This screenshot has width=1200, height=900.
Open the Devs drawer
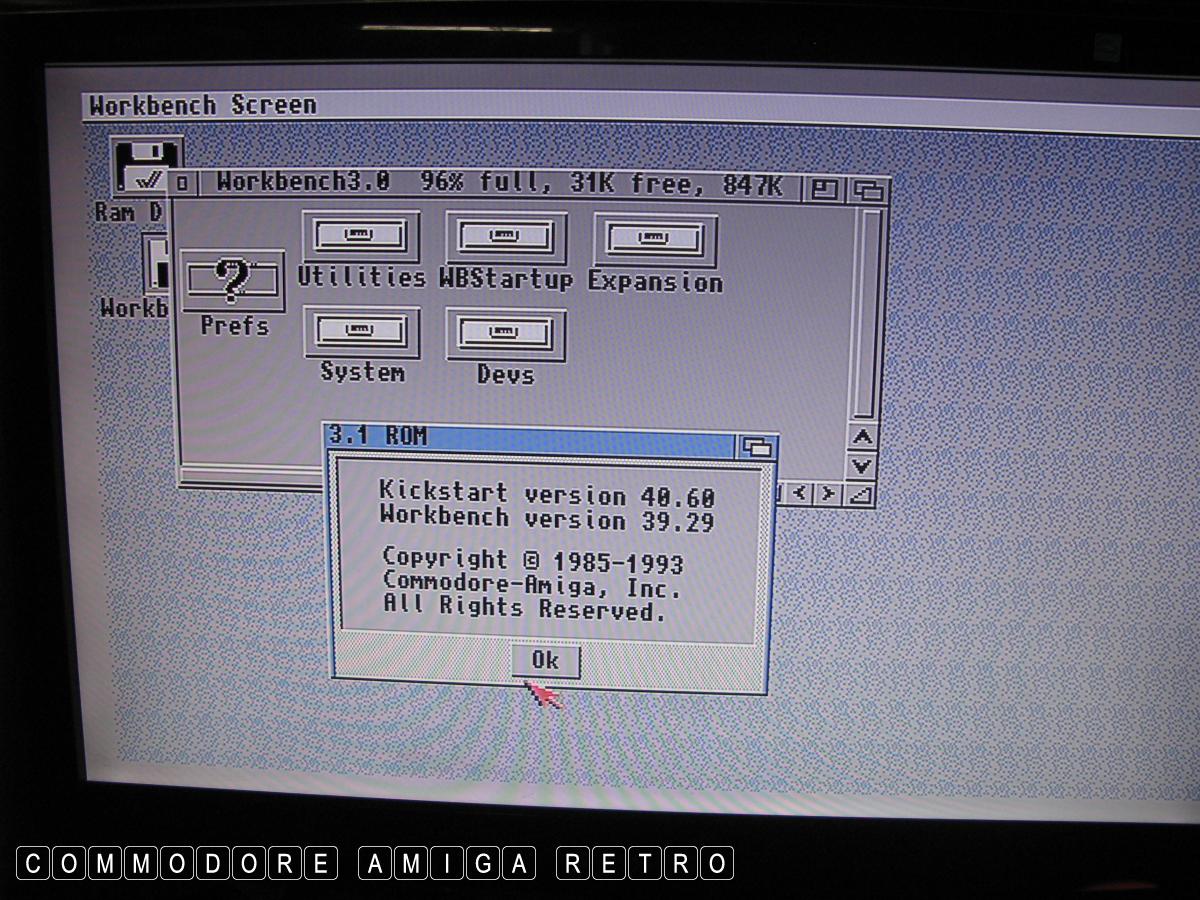tap(505, 335)
